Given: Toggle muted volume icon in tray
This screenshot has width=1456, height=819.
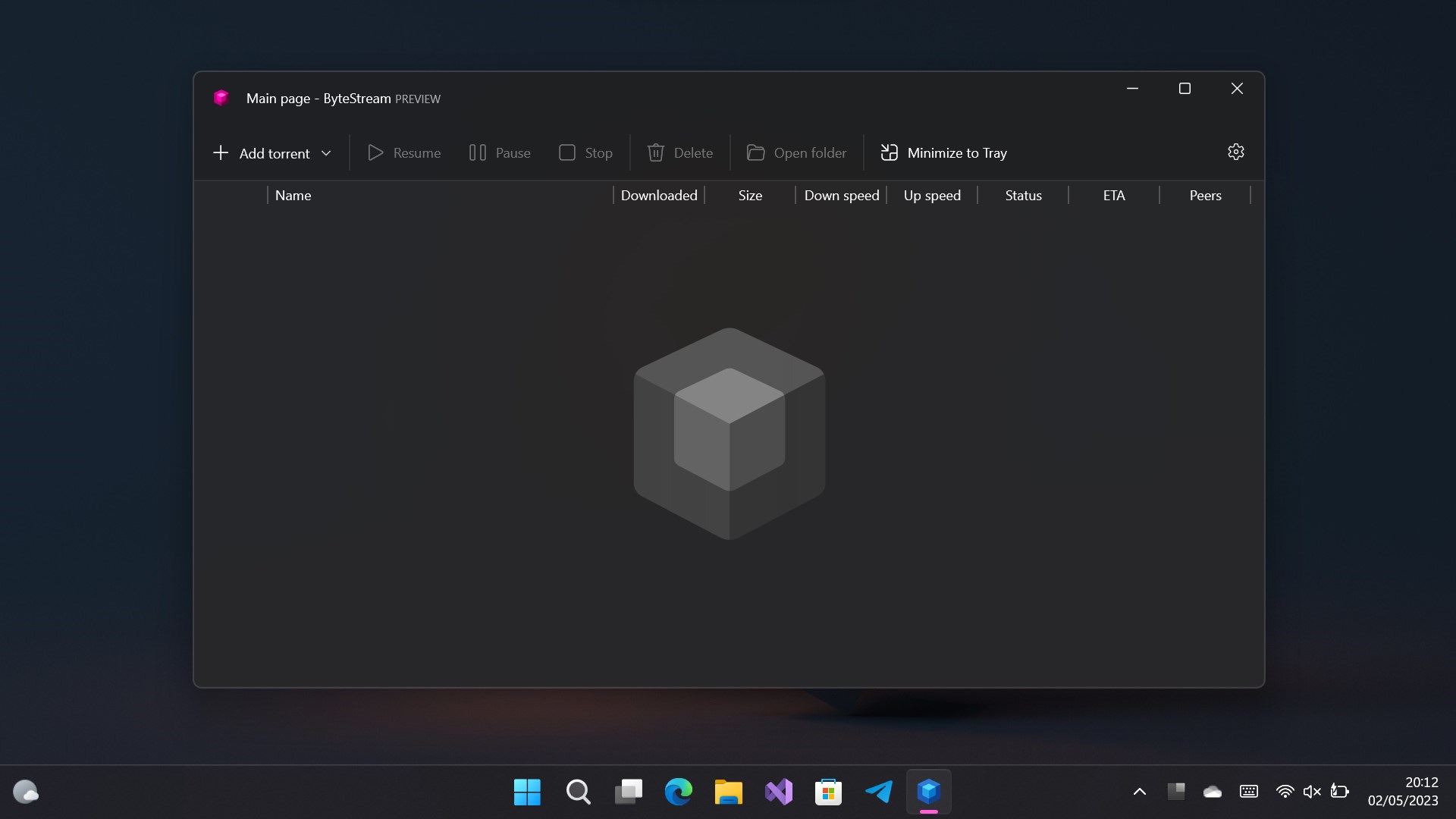Looking at the screenshot, I should coord(1312,792).
